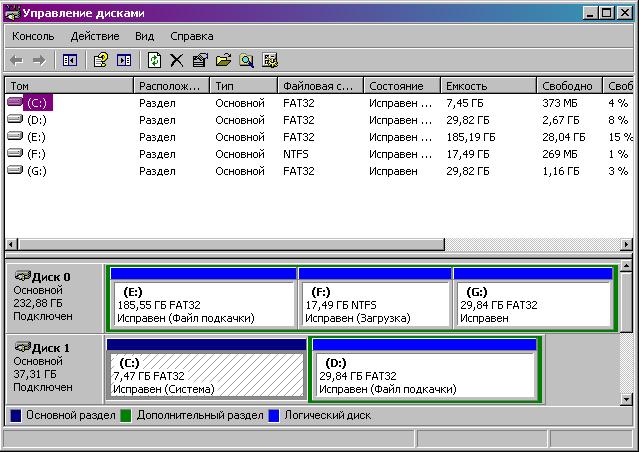This screenshot has height=452, width=639.
Task: Click the disk pane scroll up arrow
Action: (x=626, y=267)
